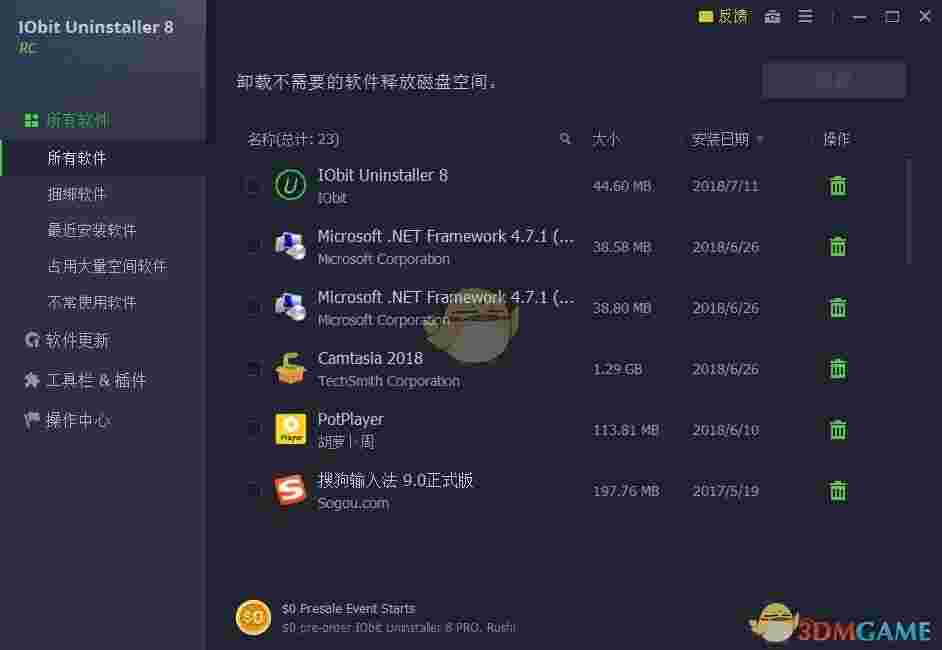Viewport: 942px width, 650px height.
Task: Open the search by clicking the magnifier icon
Action: pos(565,139)
